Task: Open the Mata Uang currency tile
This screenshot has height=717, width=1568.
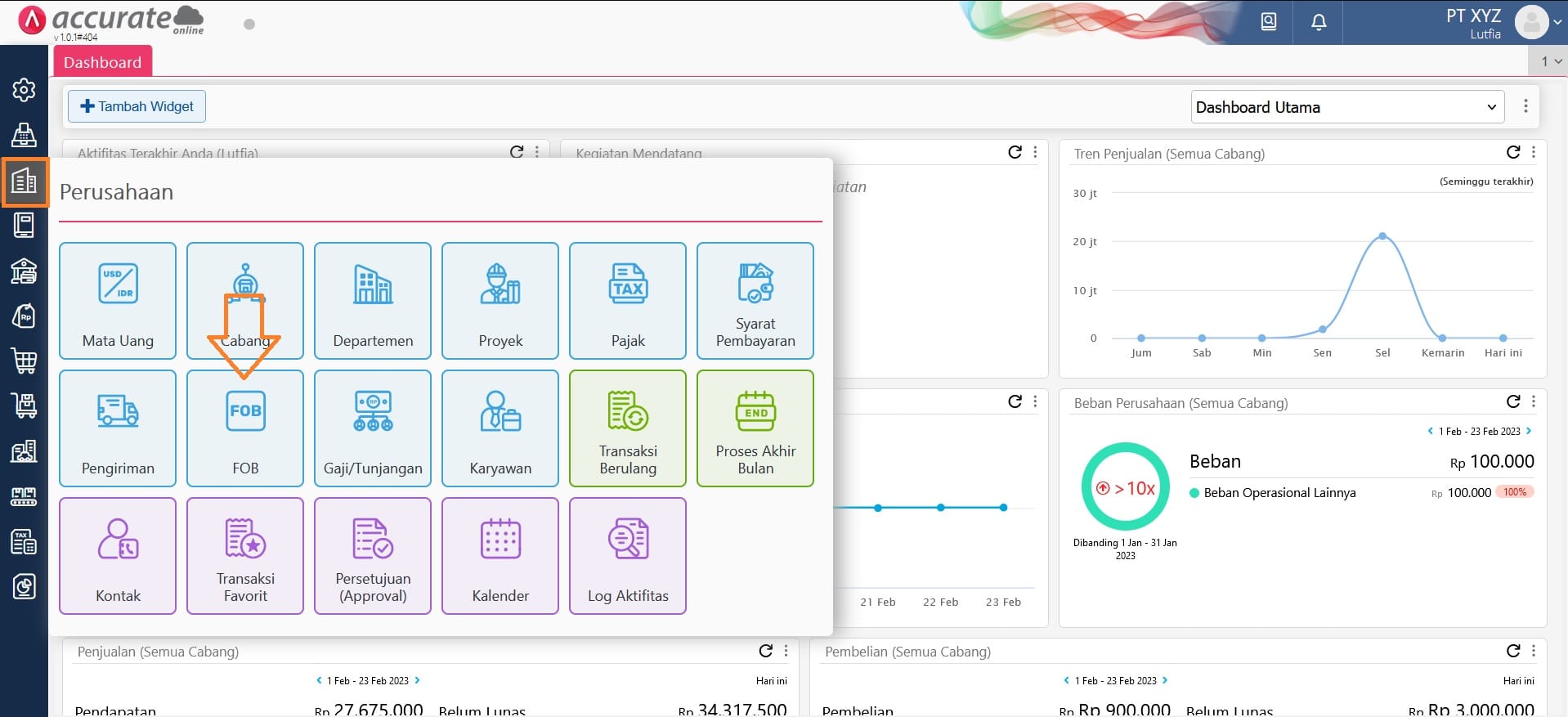Action: [x=118, y=301]
